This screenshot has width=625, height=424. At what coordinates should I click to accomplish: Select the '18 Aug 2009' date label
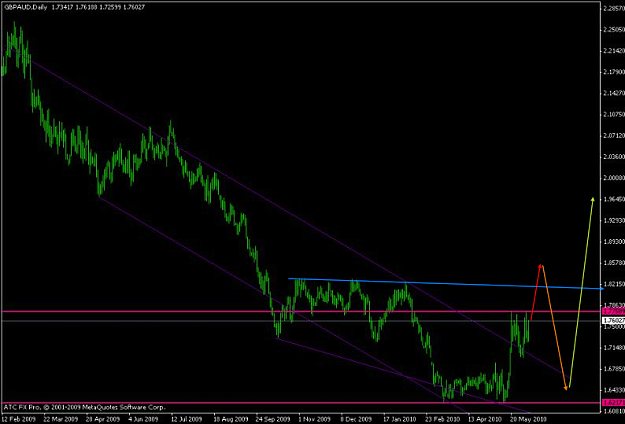click(230, 420)
